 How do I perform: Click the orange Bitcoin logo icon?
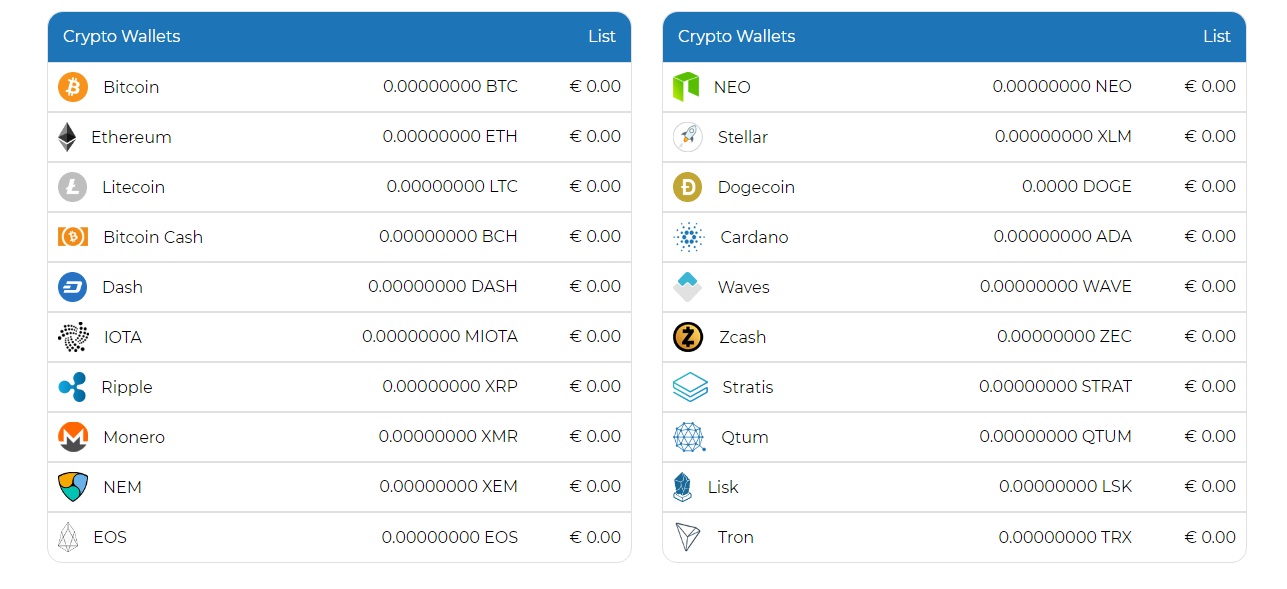pos(73,87)
